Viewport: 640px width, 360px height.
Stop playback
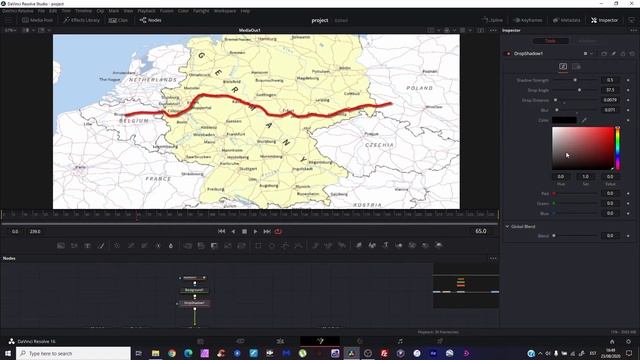click(x=244, y=231)
